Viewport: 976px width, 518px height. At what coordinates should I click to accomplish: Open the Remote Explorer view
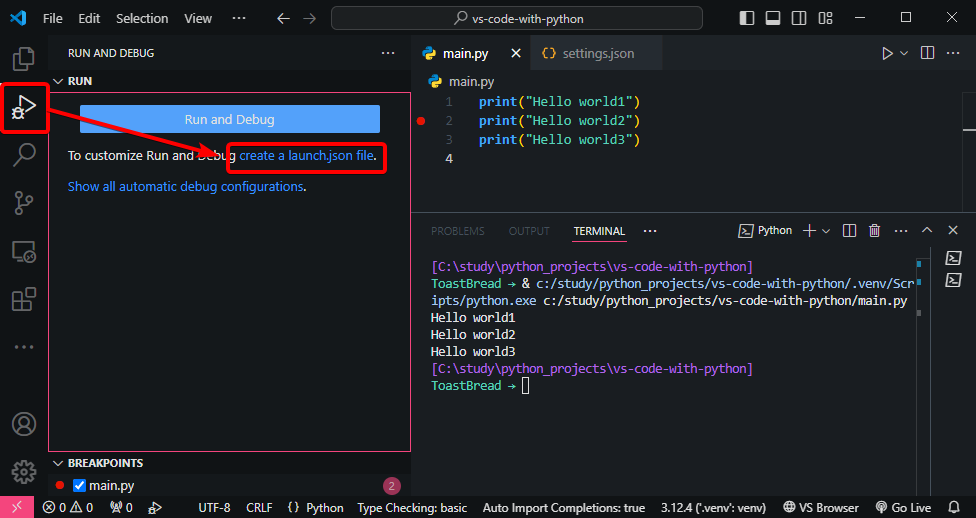[x=24, y=252]
